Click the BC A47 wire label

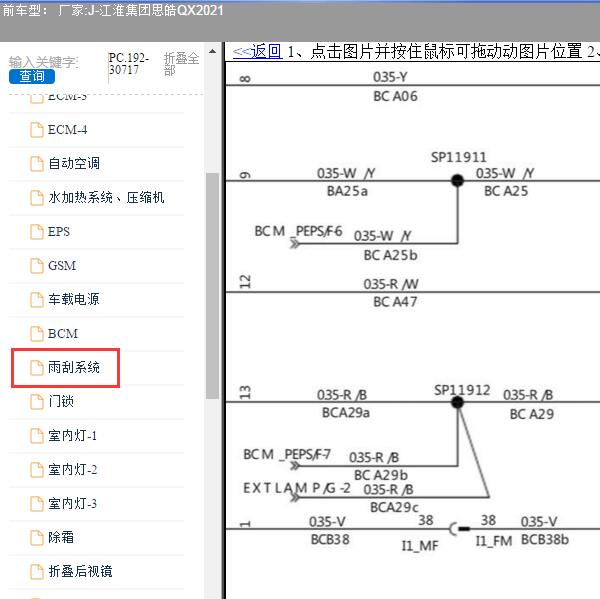pos(395,302)
